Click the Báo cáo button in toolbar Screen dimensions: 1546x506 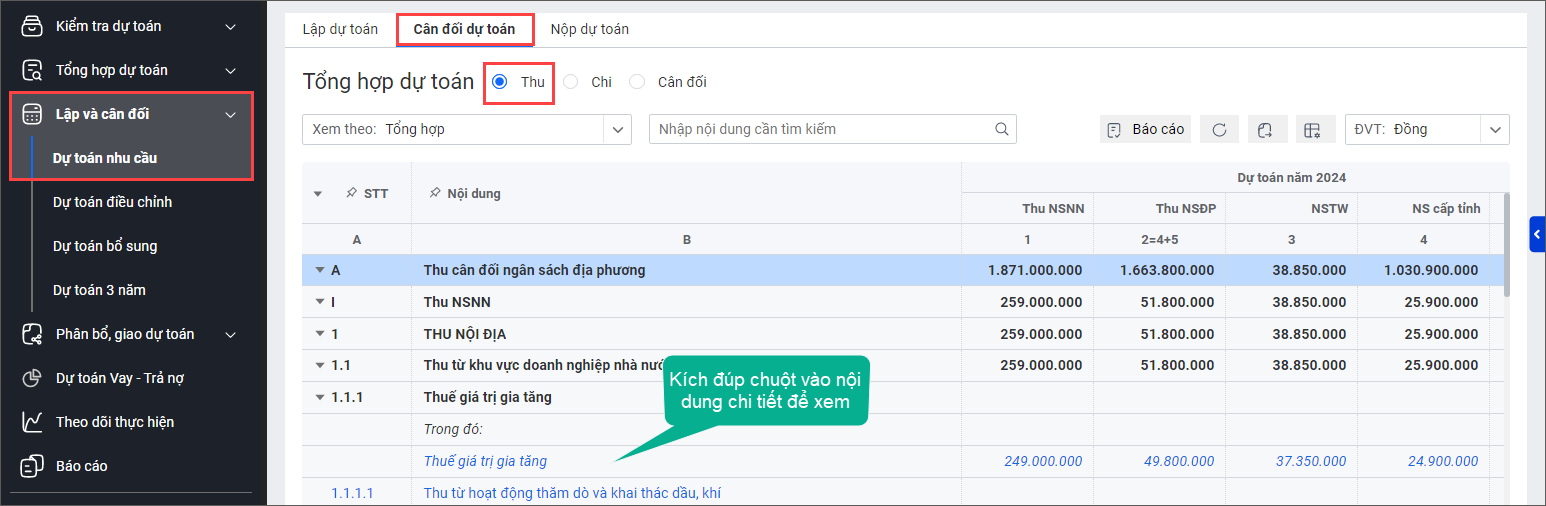1145,129
